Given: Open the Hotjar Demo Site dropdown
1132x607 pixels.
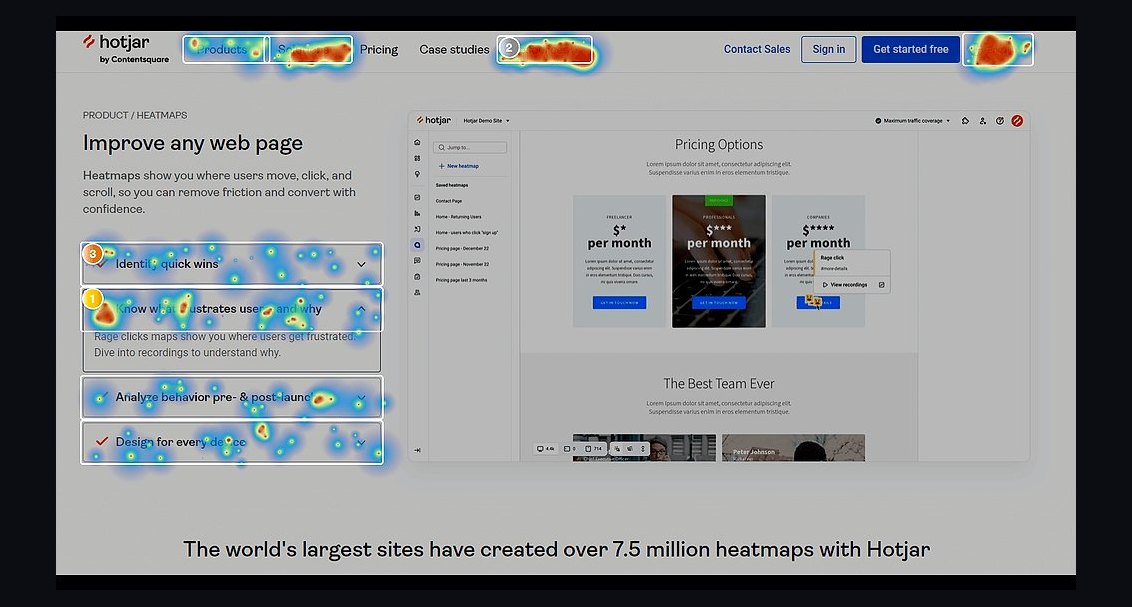Looking at the screenshot, I should tap(487, 121).
